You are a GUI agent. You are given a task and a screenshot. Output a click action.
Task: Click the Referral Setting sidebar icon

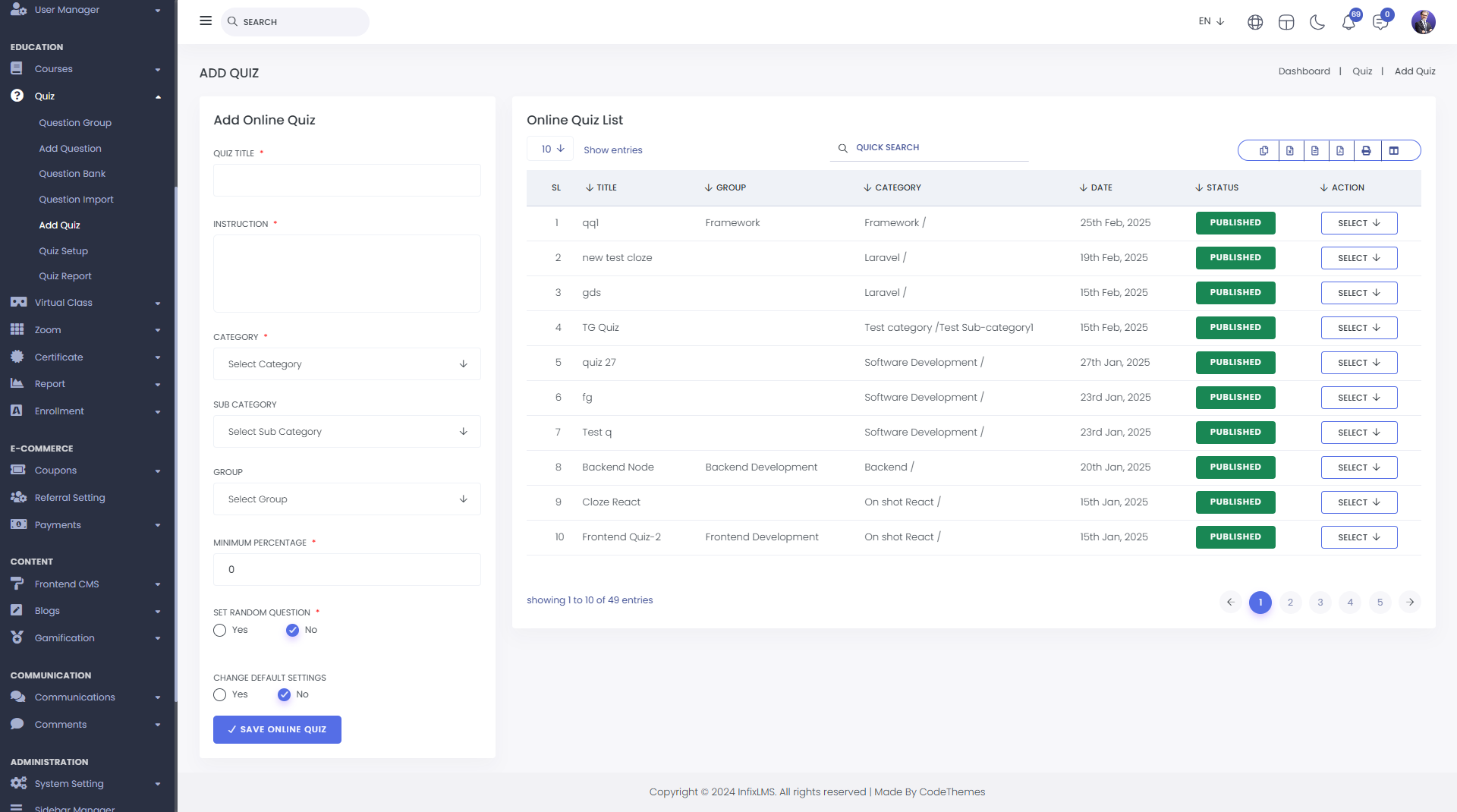18,497
